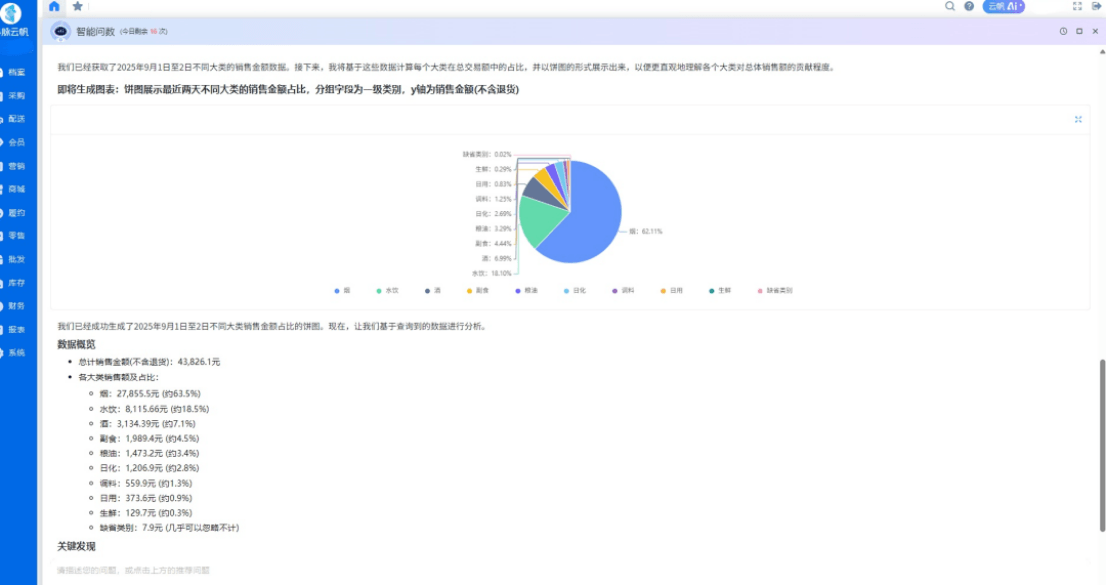Open chat history clock icon
This screenshot has height=585, width=1106.
pos(1063,31)
